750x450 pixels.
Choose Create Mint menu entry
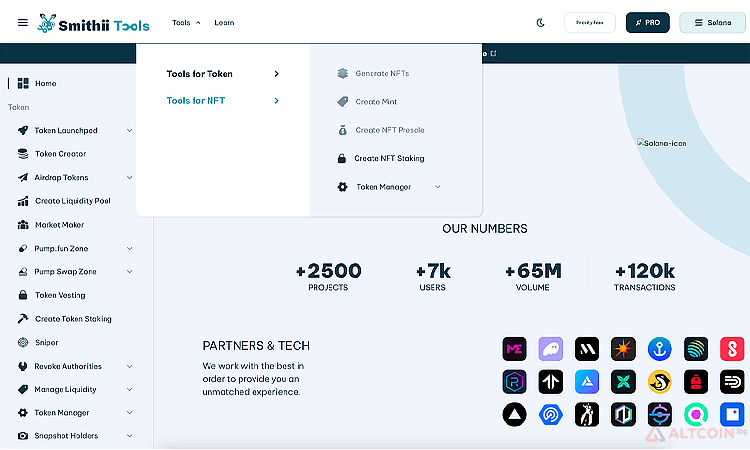(x=376, y=101)
